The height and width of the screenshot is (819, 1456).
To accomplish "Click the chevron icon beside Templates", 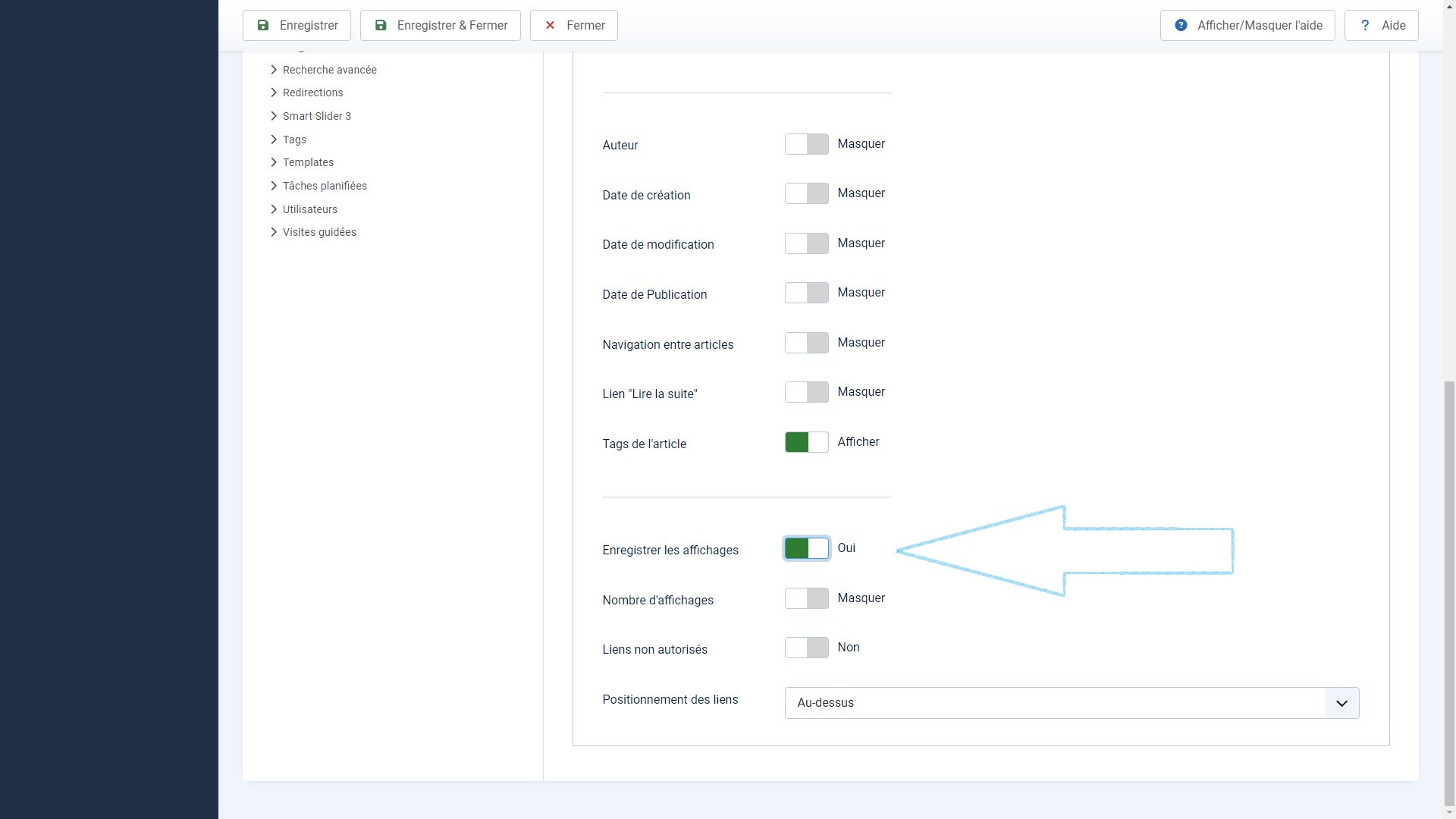I will tap(274, 162).
